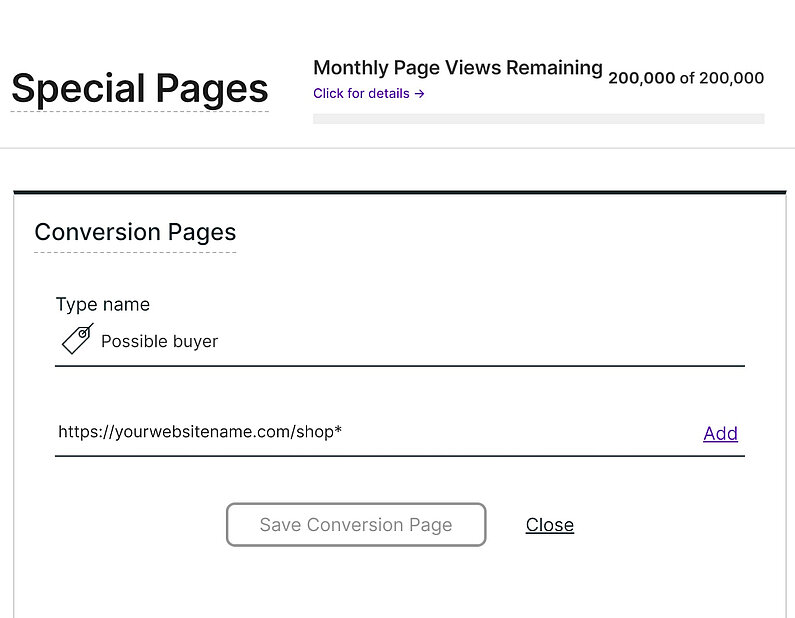The width and height of the screenshot is (795, 618).
Task: Click the "of 200,000" total text
Action: pyautogui.click(x=722, y=78)
